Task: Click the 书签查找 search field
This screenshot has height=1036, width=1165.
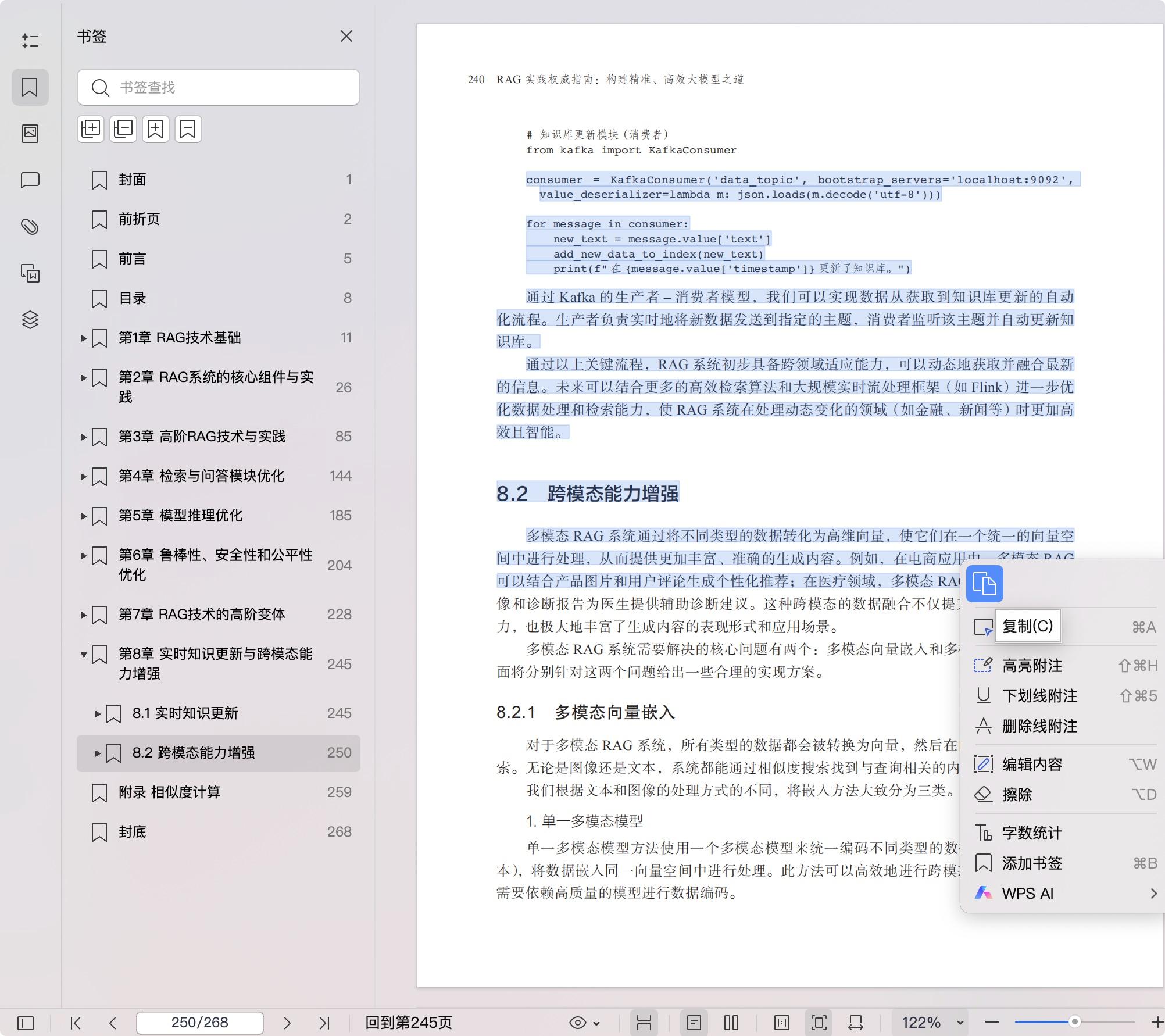Action: (x=218, y=87)
